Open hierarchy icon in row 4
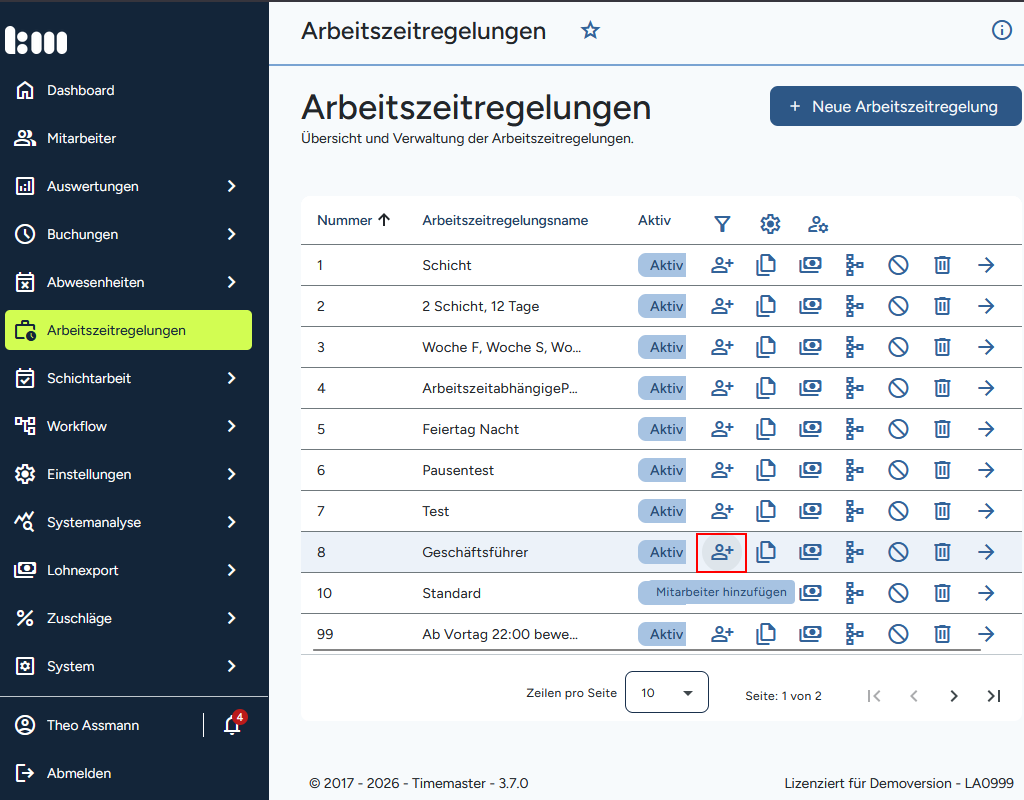1024x800 pixels. click(x=854, y=388)
